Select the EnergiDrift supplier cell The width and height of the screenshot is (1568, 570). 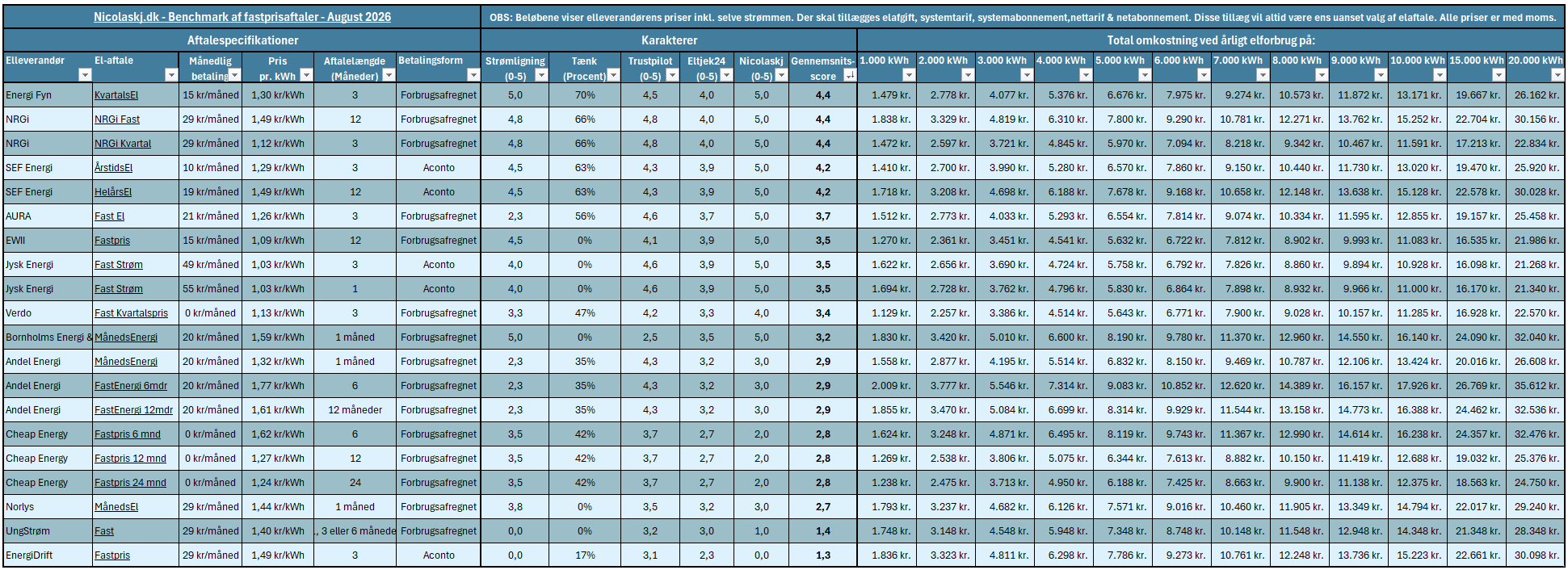point(48,555)
